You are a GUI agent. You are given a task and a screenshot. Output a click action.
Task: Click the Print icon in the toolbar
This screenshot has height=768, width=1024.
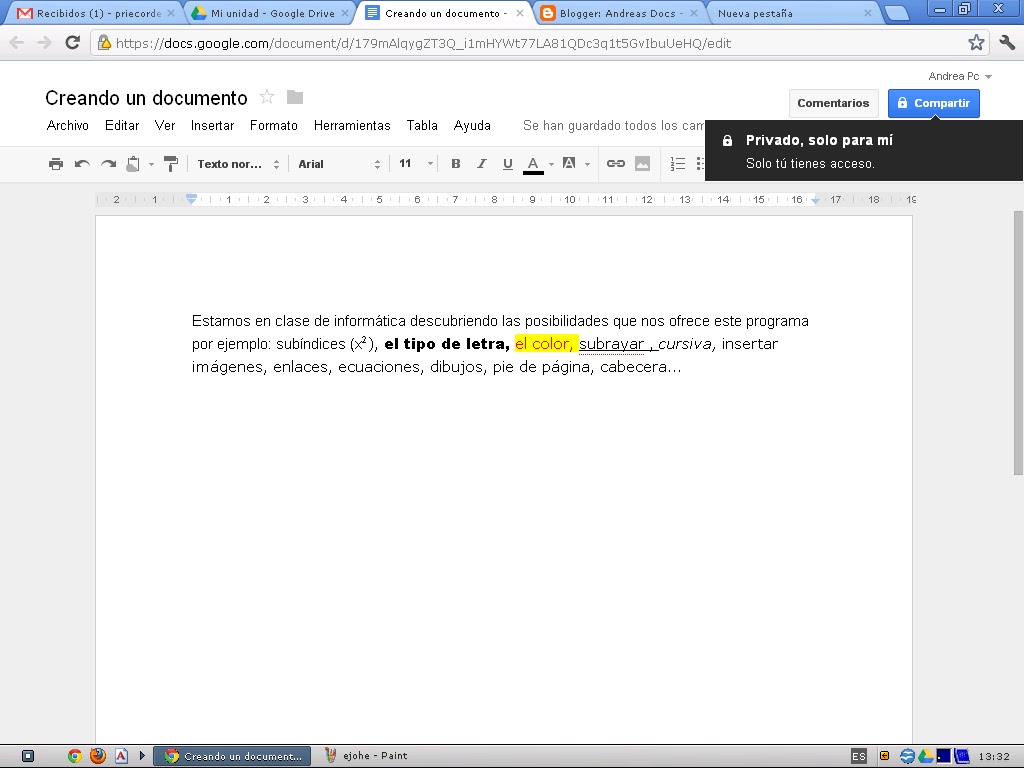pos(56,163)
